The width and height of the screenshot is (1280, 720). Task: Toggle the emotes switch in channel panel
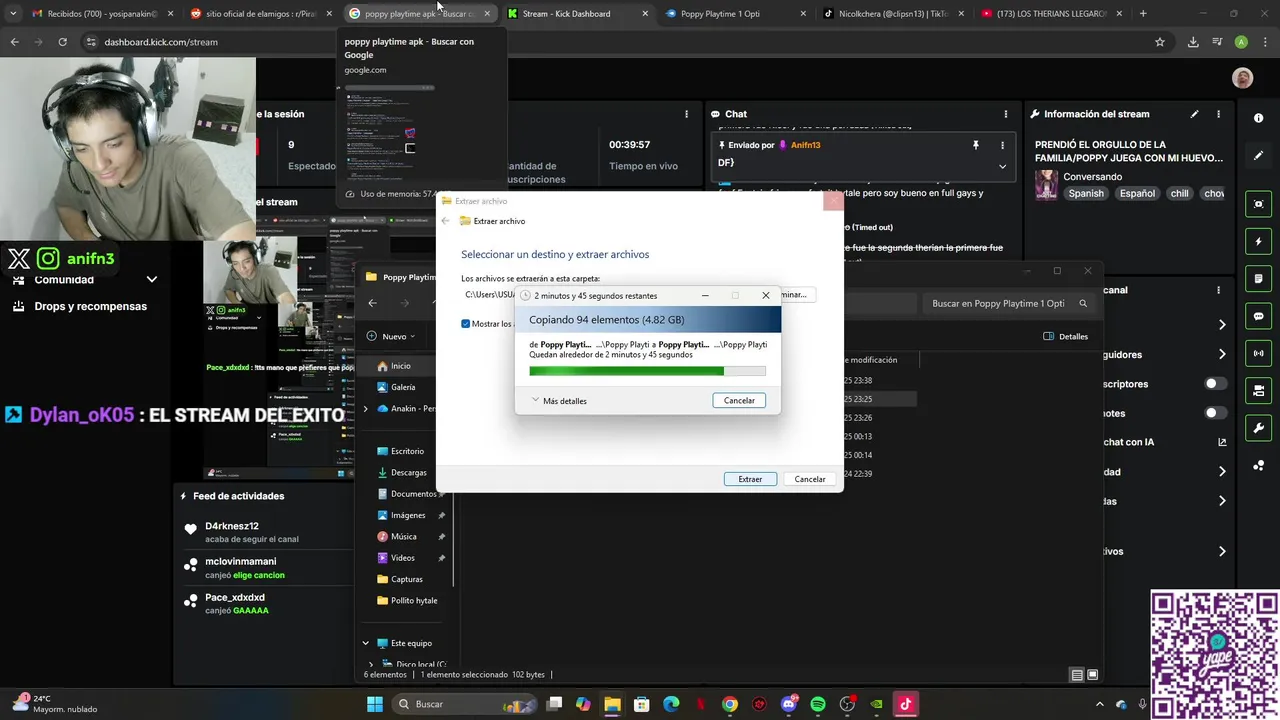point(1215,413)
